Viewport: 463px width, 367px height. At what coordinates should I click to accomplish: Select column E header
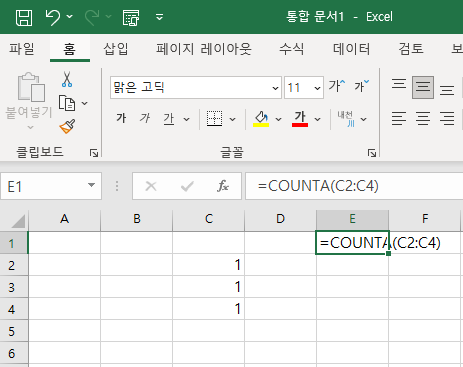click(x=352, y=219)
